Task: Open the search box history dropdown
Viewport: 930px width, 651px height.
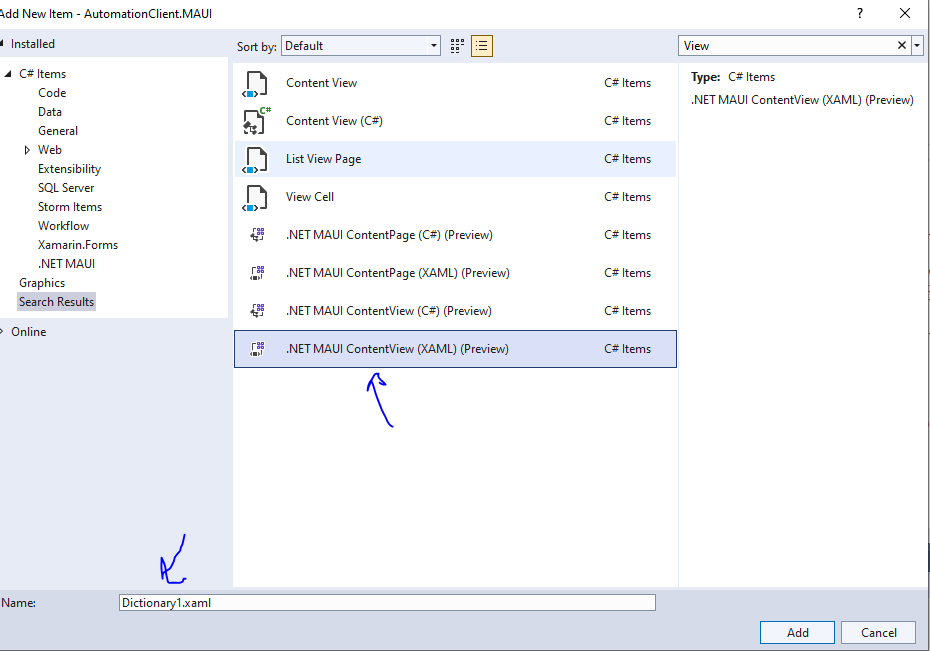Action: coord(918,46)
